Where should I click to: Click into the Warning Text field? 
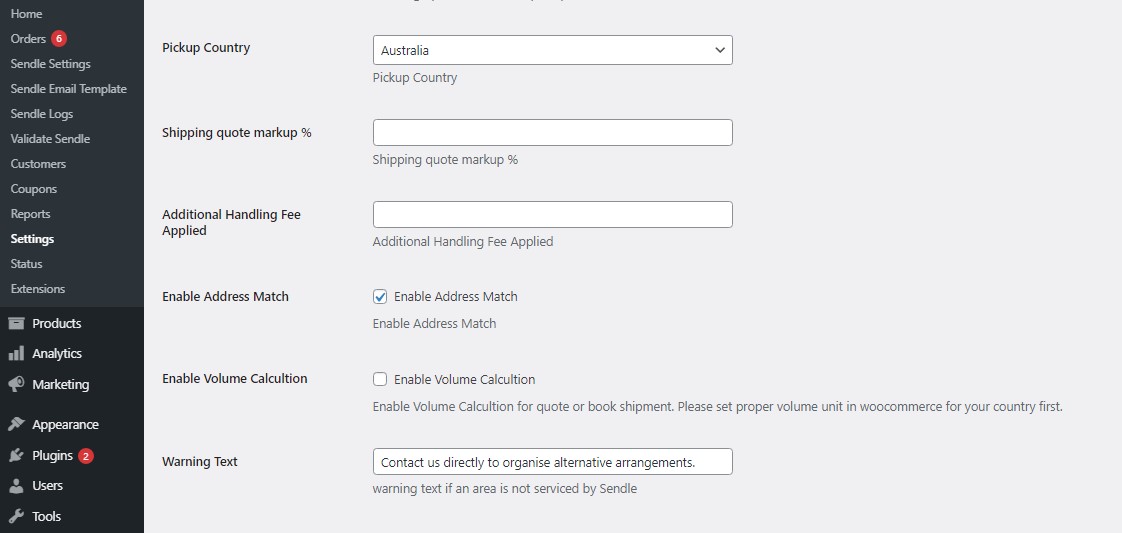(552, 461)
